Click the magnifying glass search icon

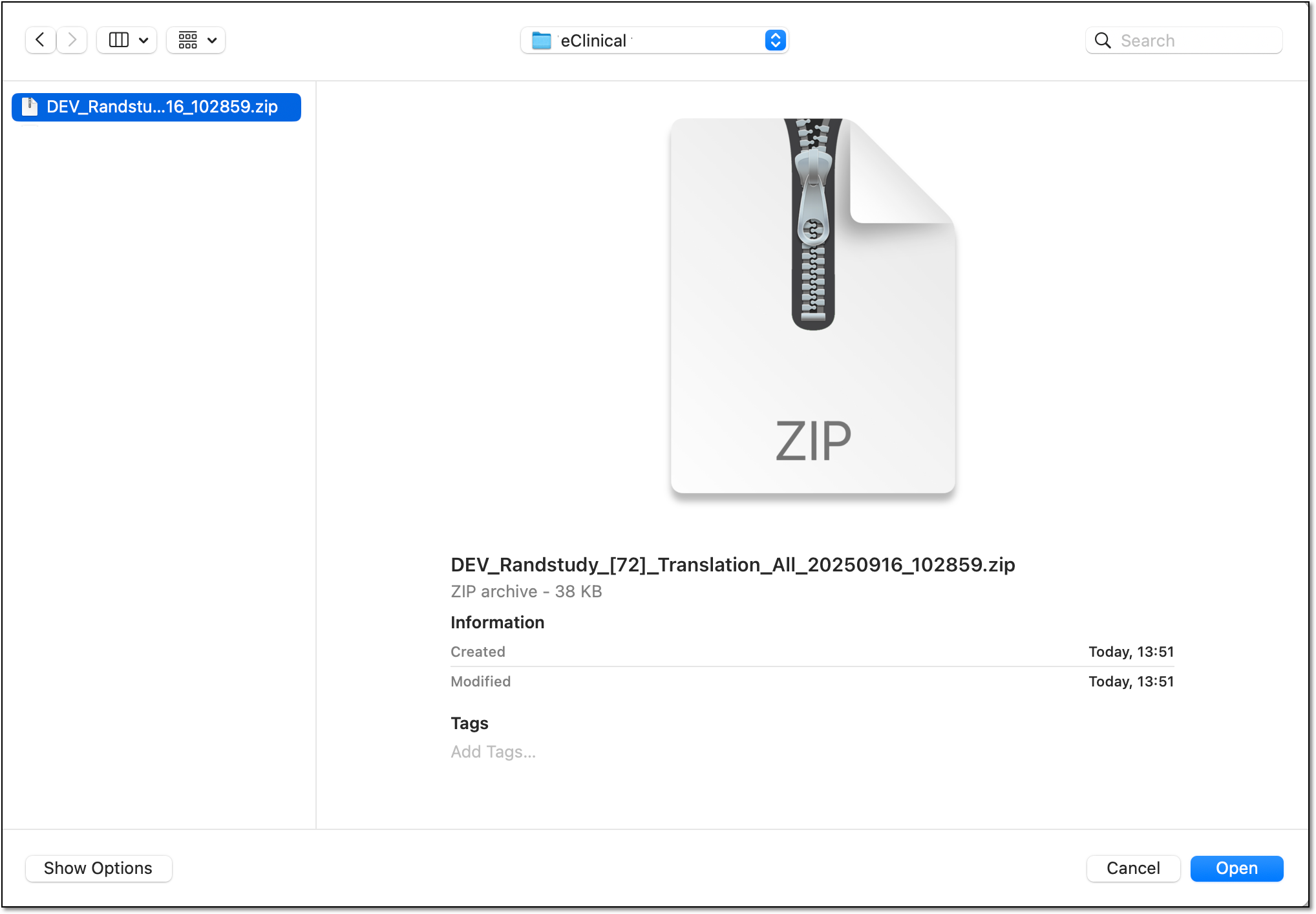pyautogui.click(x=1103, y=41)
